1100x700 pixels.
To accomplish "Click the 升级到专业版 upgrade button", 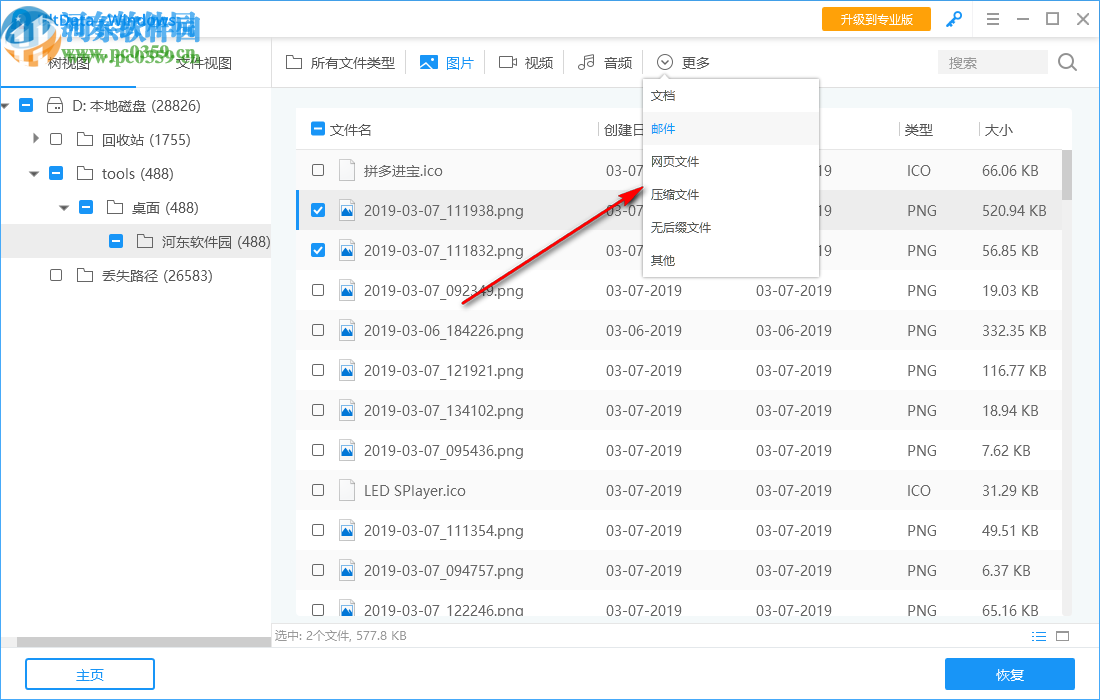I will [x=876, y=18].
